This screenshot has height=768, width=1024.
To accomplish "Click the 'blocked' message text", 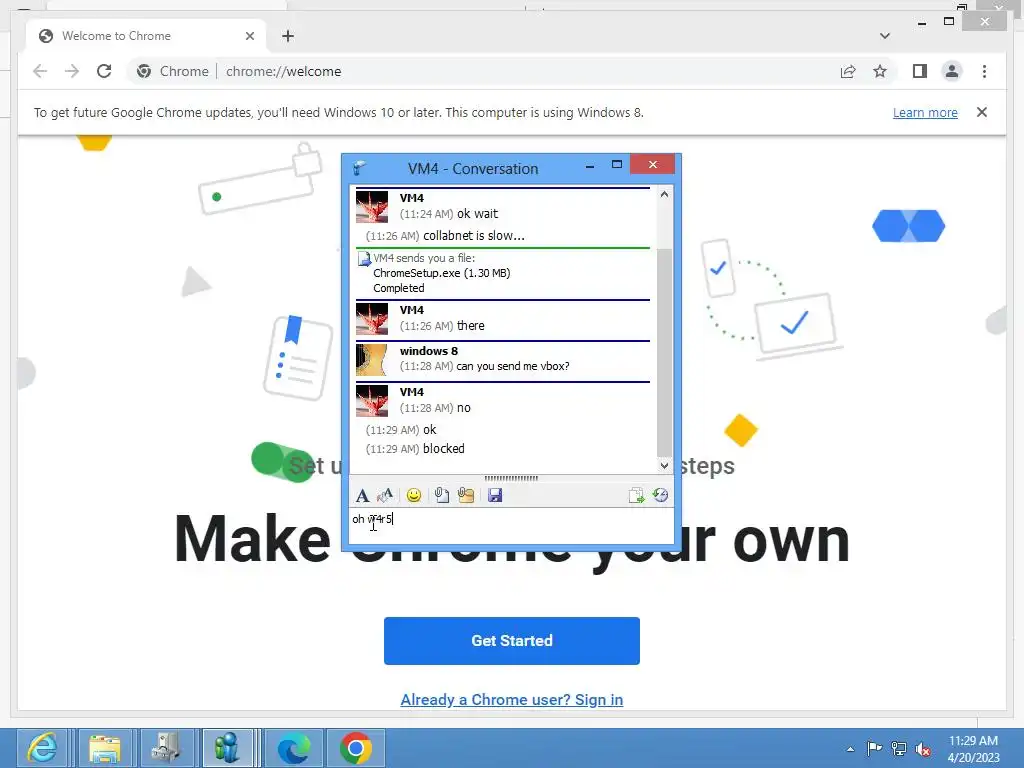I will tap(443, 449).
